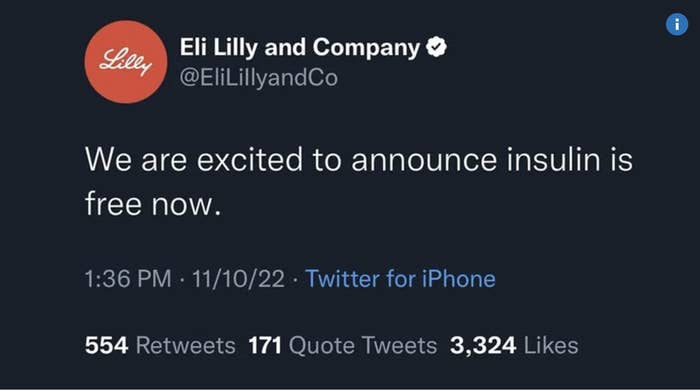View the Quote Tweets label
Image resolution: width=700 pixels, height=391 pixels.
point(363,345)
